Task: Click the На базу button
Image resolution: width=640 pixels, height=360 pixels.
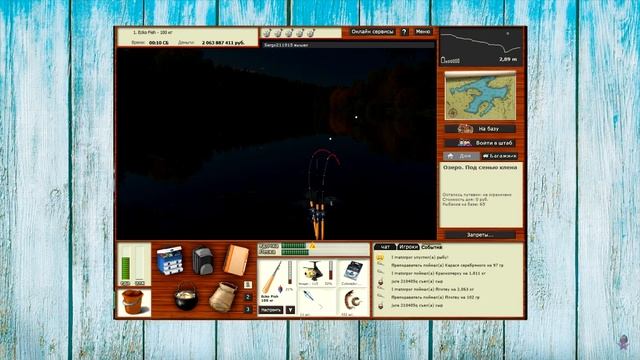Action: 480,129
